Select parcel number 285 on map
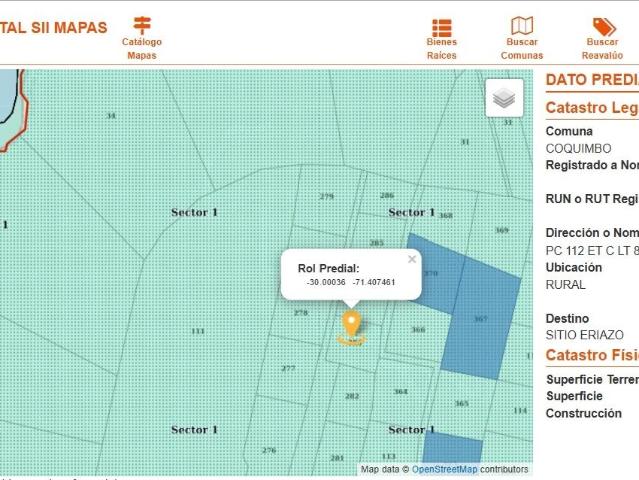This screenshot has height=480, width=639. (x=376, y=243)
